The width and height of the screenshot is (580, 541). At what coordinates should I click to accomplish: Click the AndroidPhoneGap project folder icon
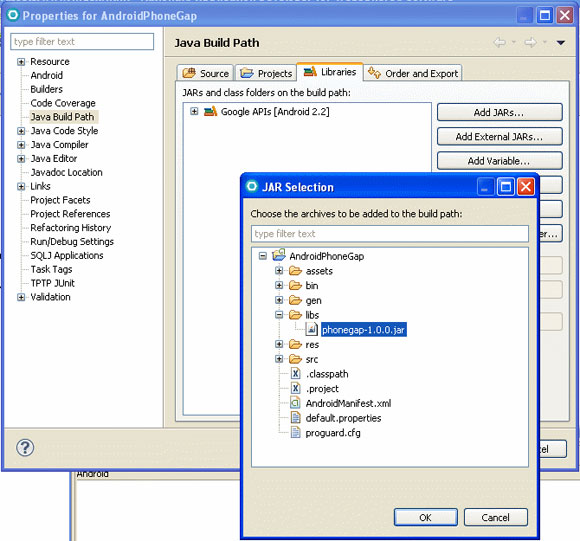coord(279,255)
